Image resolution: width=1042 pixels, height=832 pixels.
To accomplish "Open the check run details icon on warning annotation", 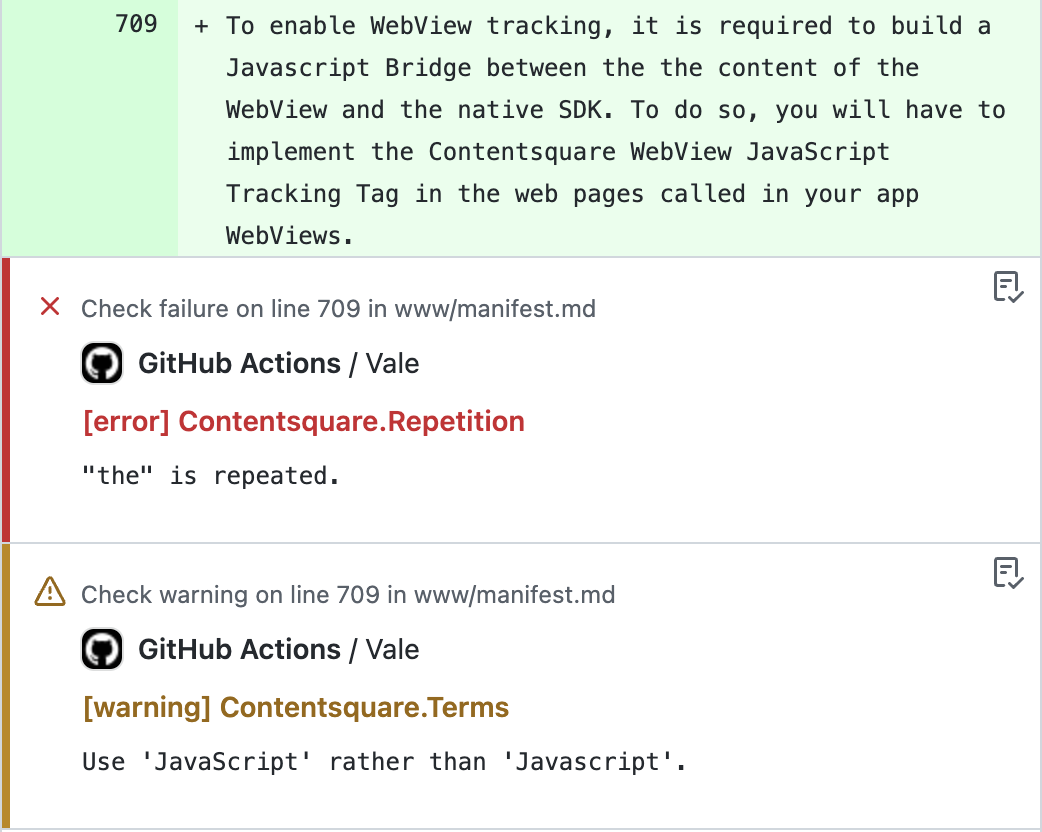I will (x=1008, y=574).
